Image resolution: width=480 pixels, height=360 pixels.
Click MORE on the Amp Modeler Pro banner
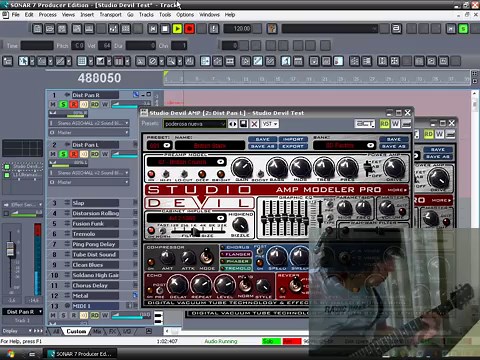[397, 190]
